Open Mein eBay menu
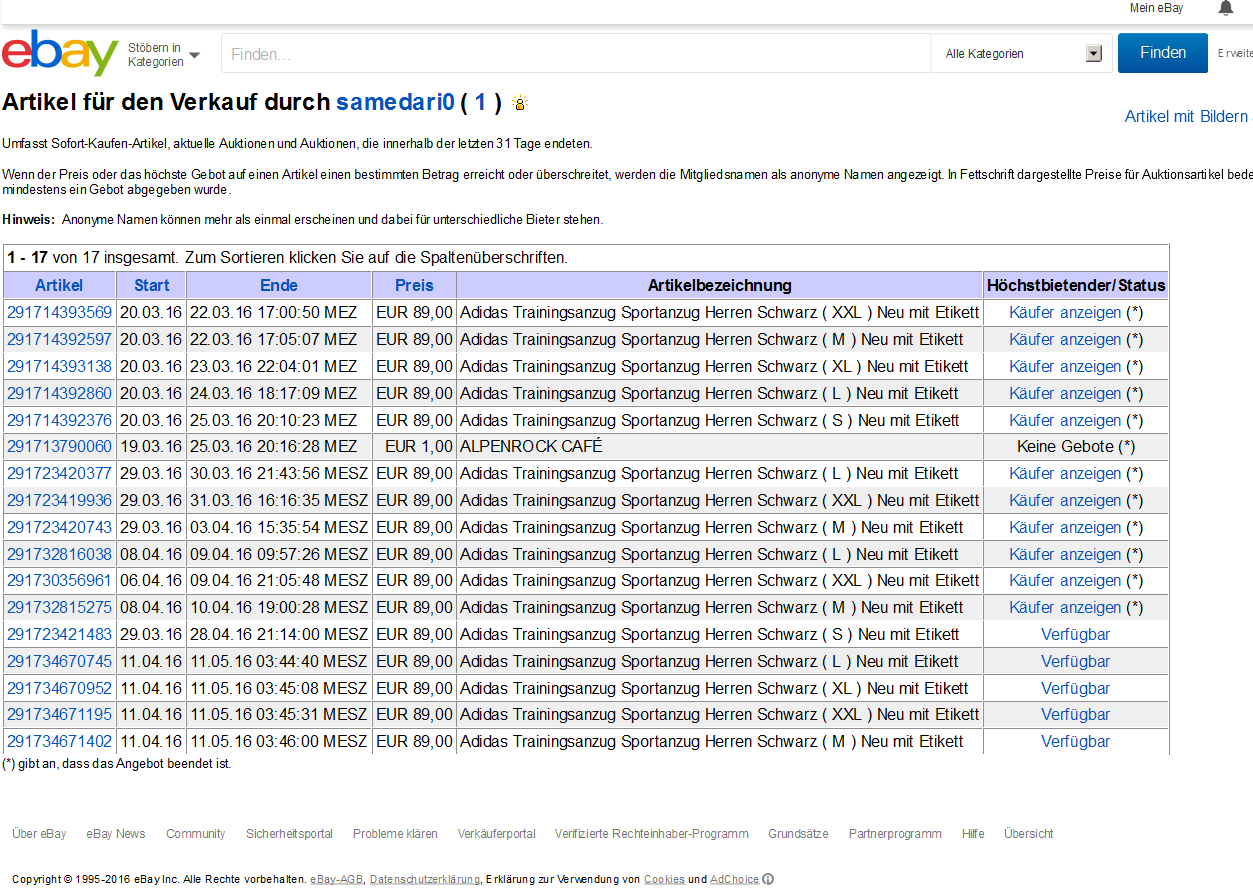1253x895 pixels. 1156,8
